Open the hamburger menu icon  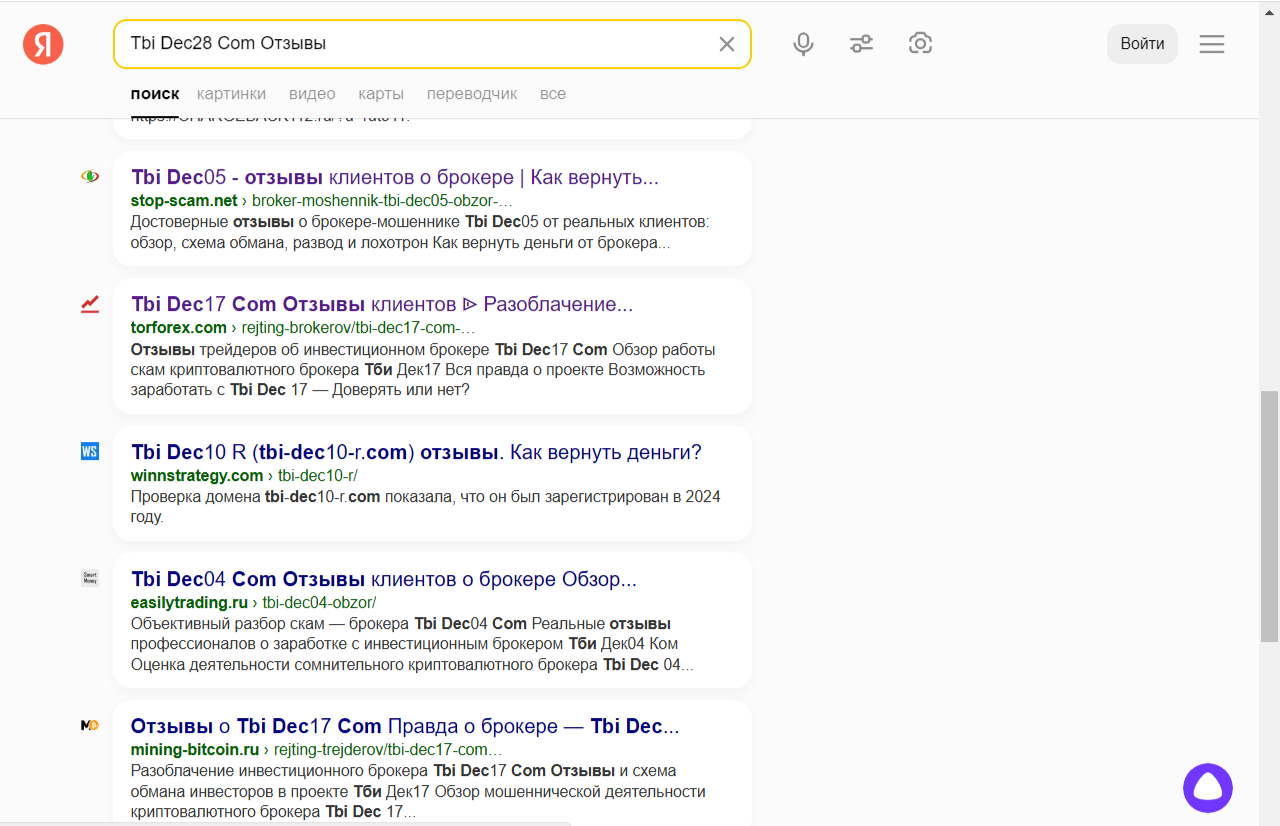tap(1212, 44)
